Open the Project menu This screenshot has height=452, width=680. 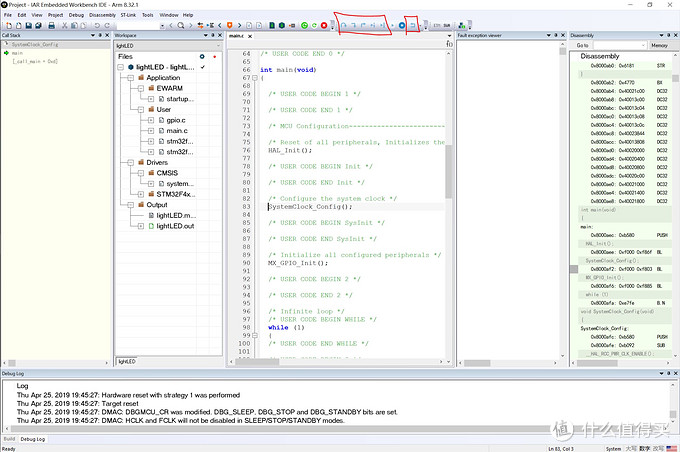coord(56,15)
